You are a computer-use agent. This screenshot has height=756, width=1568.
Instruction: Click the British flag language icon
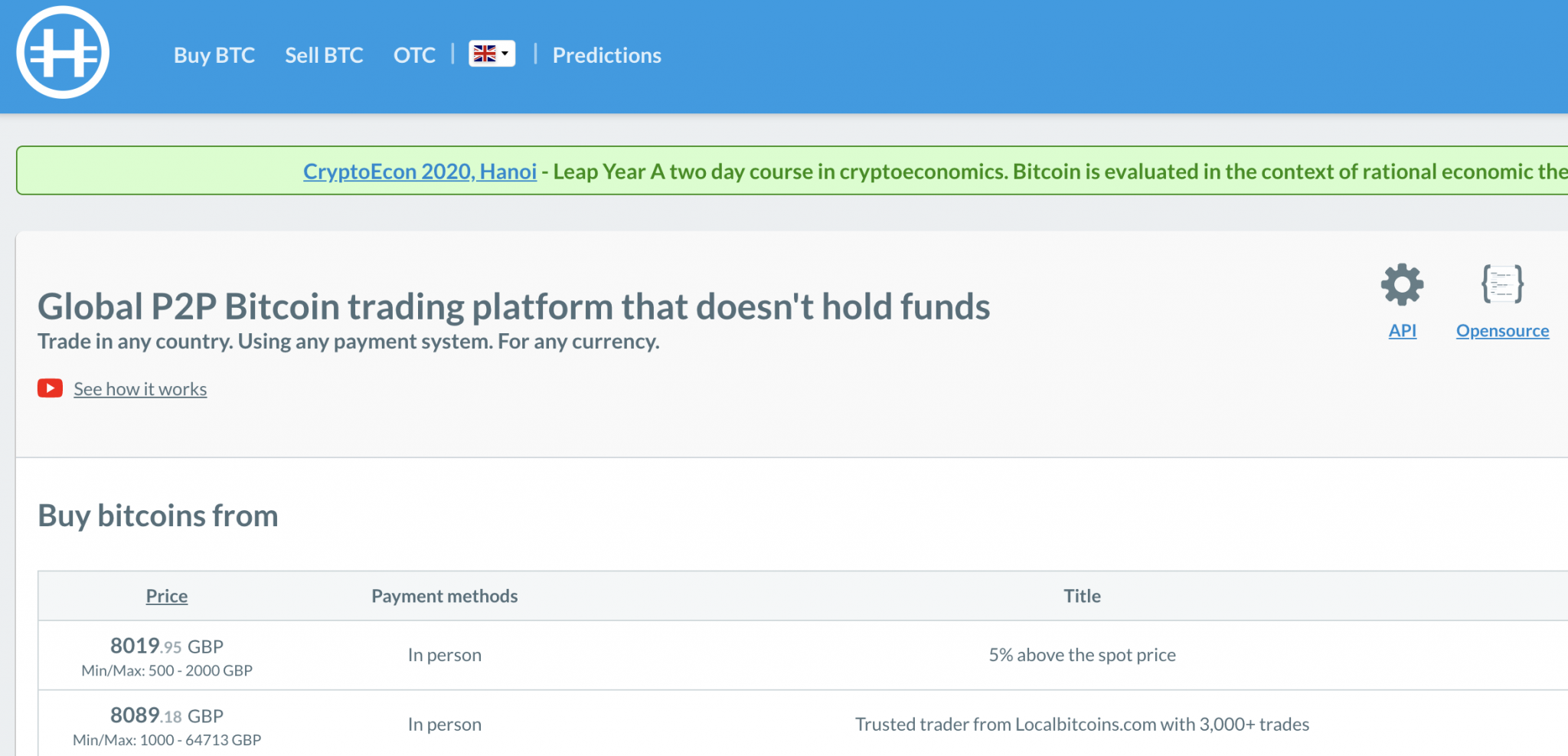pos(486,54)
